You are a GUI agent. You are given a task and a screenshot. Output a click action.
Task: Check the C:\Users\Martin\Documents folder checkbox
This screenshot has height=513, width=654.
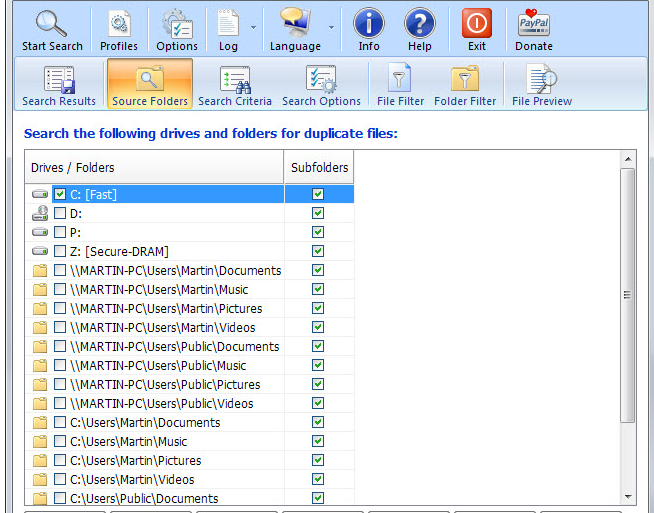click(60, 422)
